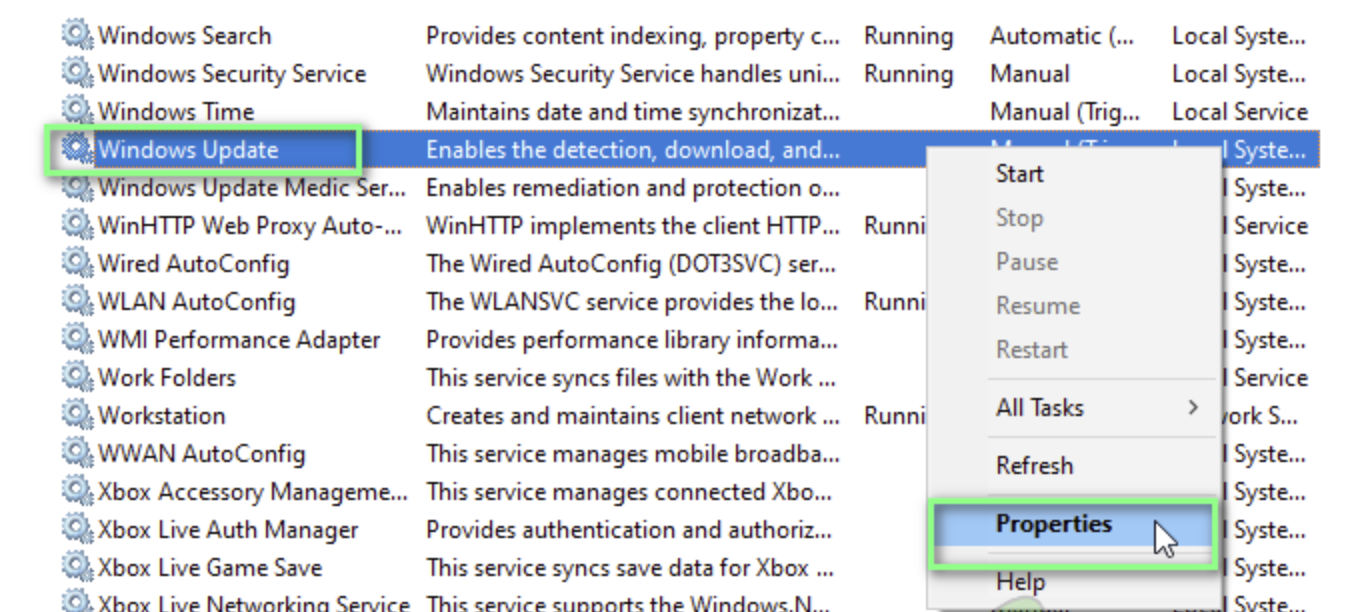Click 'This service manages connected Xbo...' description

tap(629, 492)
